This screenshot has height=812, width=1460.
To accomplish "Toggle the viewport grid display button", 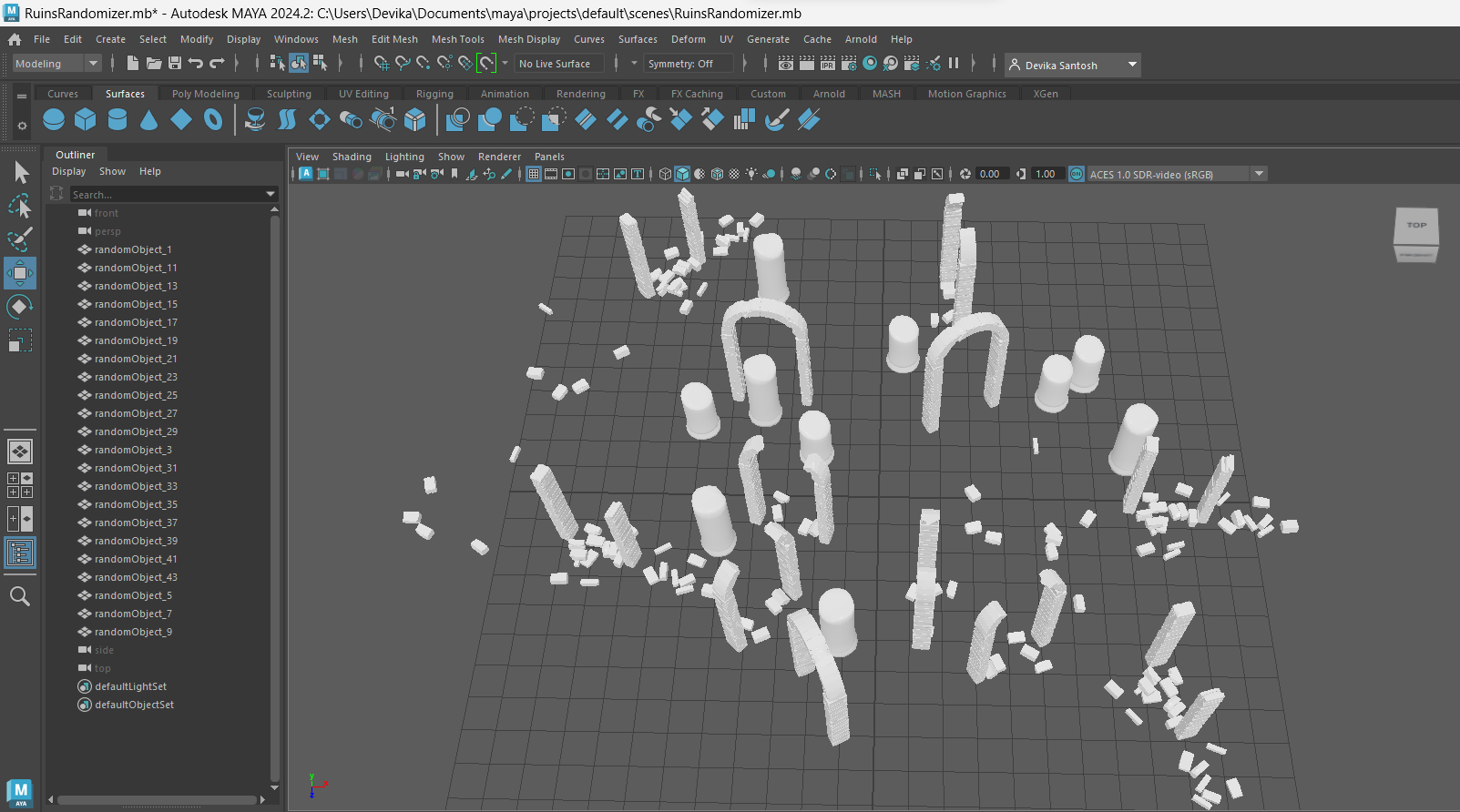I will 534,174.
